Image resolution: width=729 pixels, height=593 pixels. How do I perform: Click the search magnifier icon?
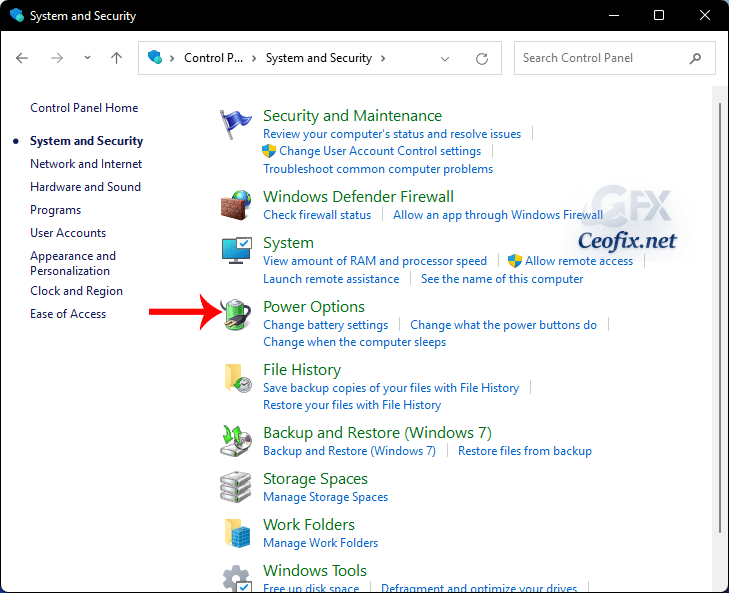[696, 58]
